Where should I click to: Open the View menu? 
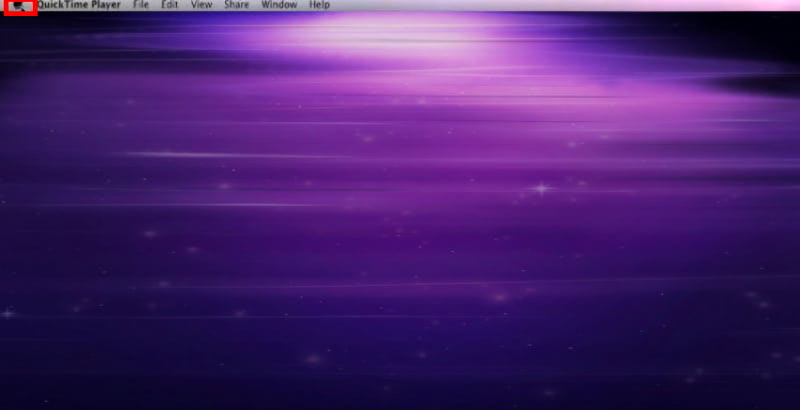pos(201,5)
